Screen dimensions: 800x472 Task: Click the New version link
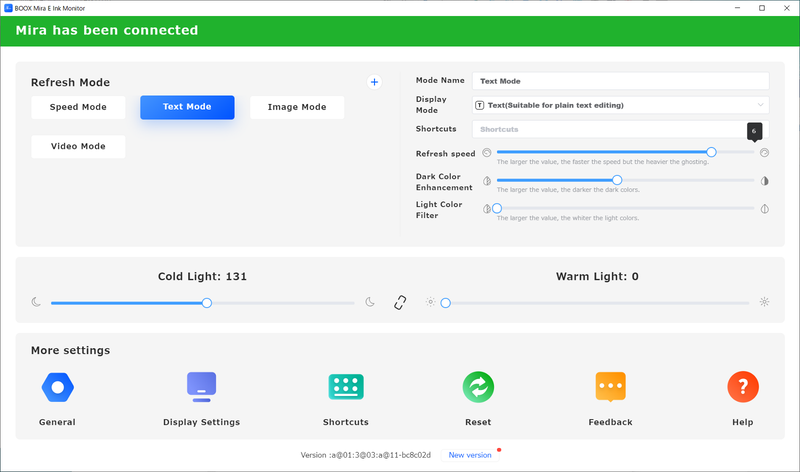(470, 455)
